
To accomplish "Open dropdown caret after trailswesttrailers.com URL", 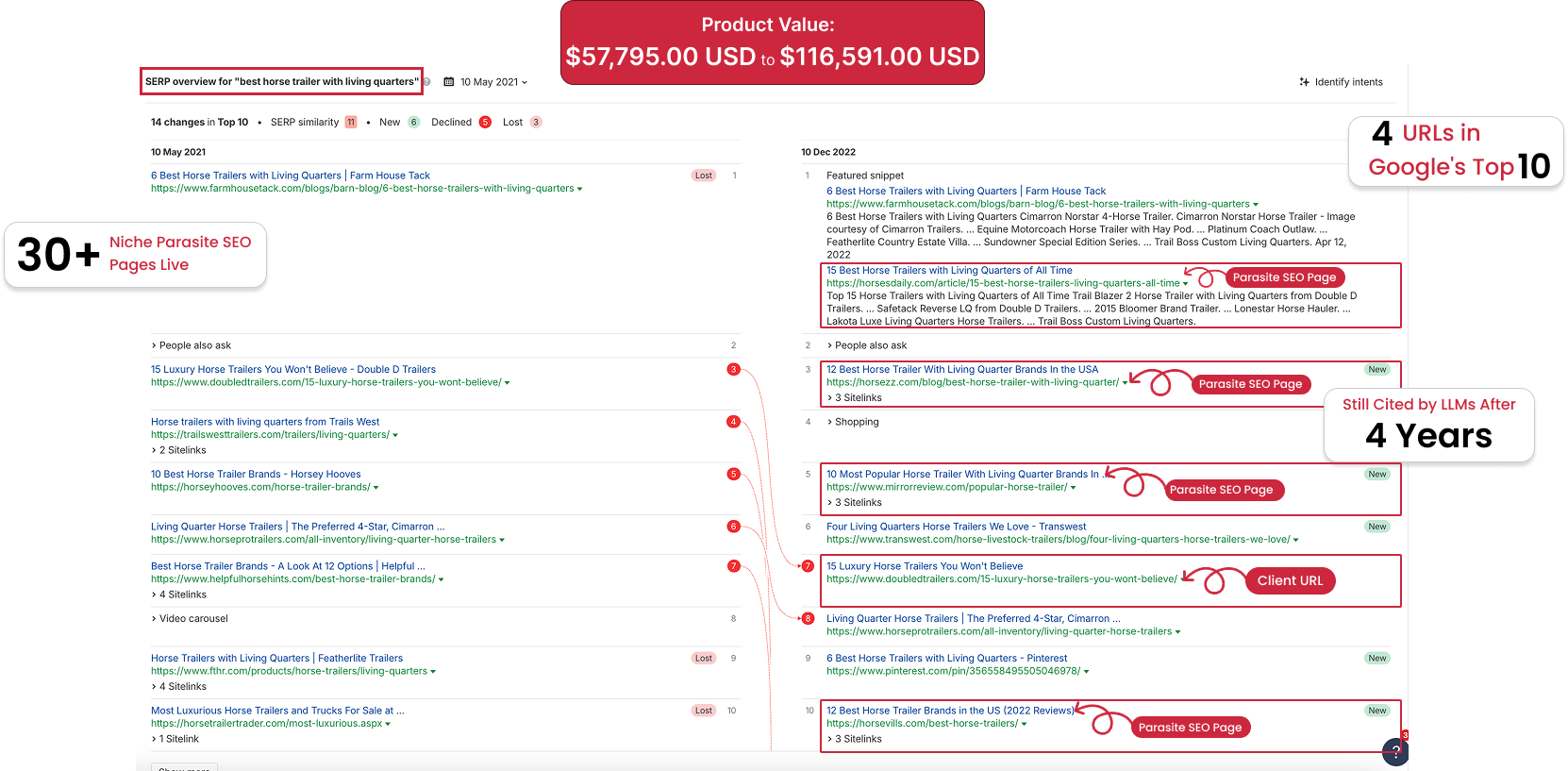I will coord(395,435).
